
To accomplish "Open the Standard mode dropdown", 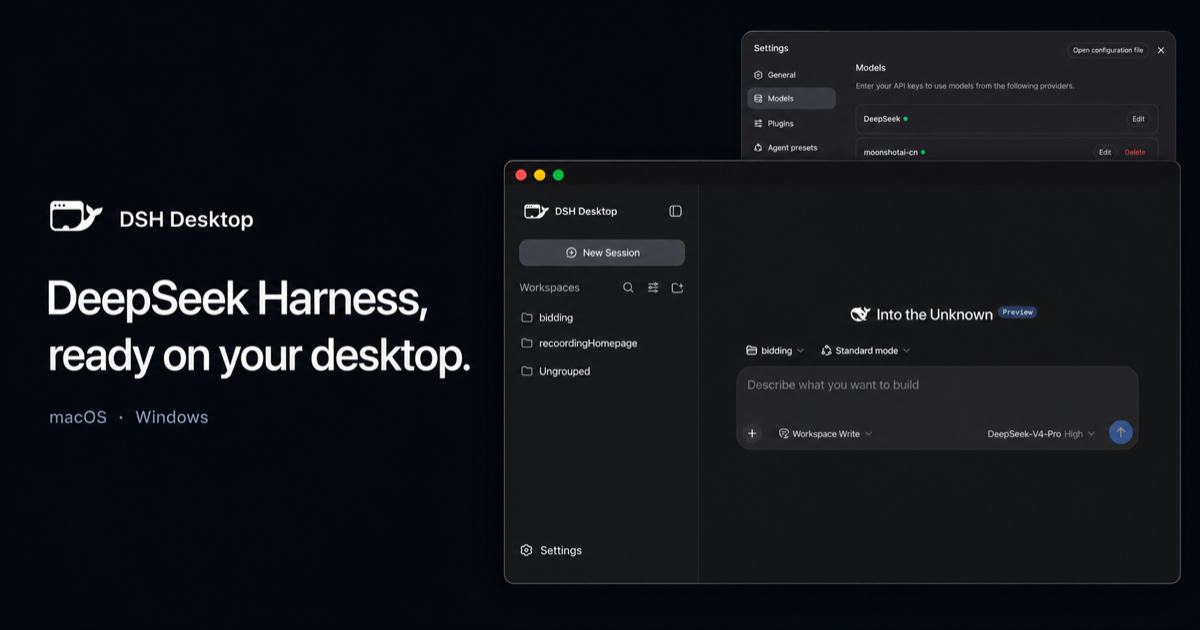I will [x=865, y=351].
